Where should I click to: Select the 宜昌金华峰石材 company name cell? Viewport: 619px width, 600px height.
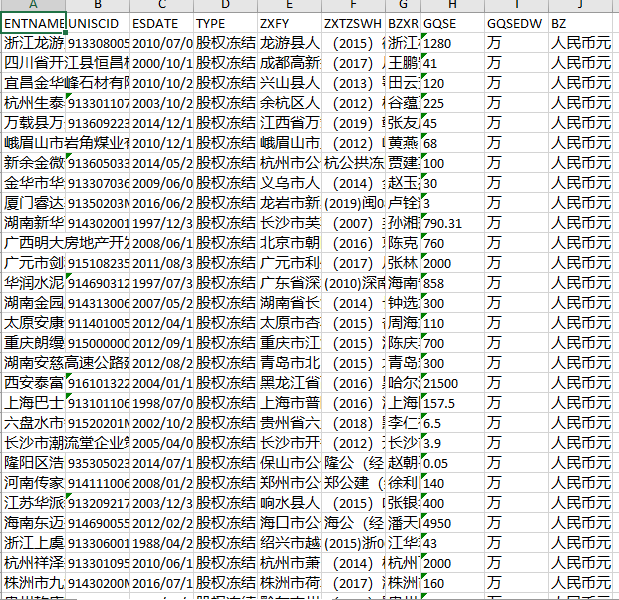tap(34, 83)
